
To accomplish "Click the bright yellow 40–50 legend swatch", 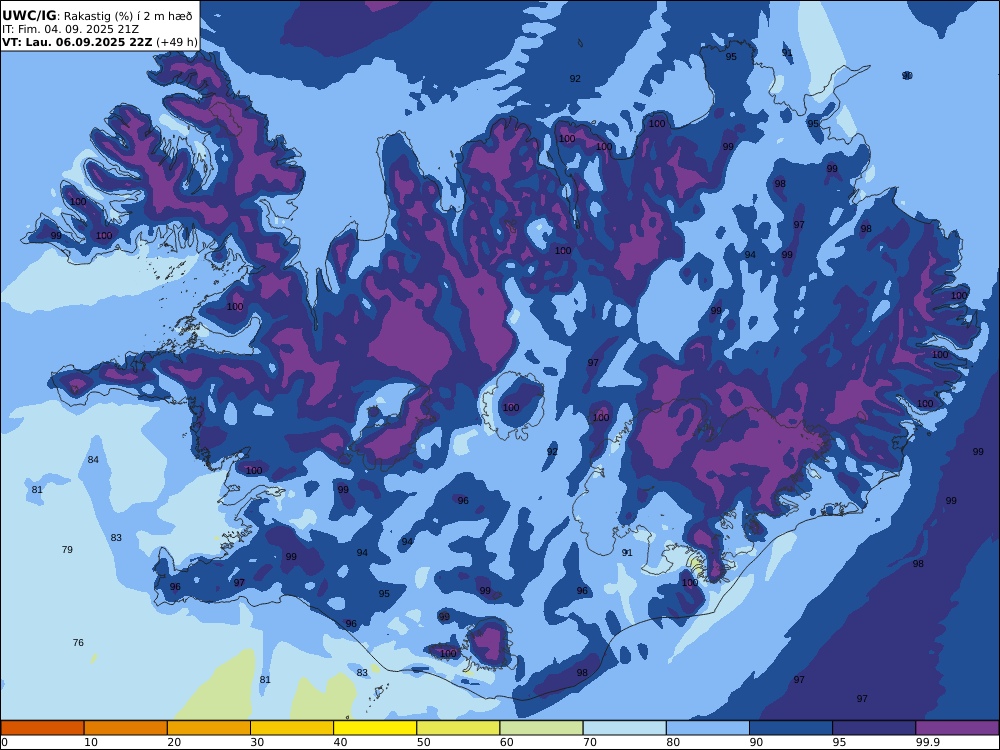I will point(375,728).
